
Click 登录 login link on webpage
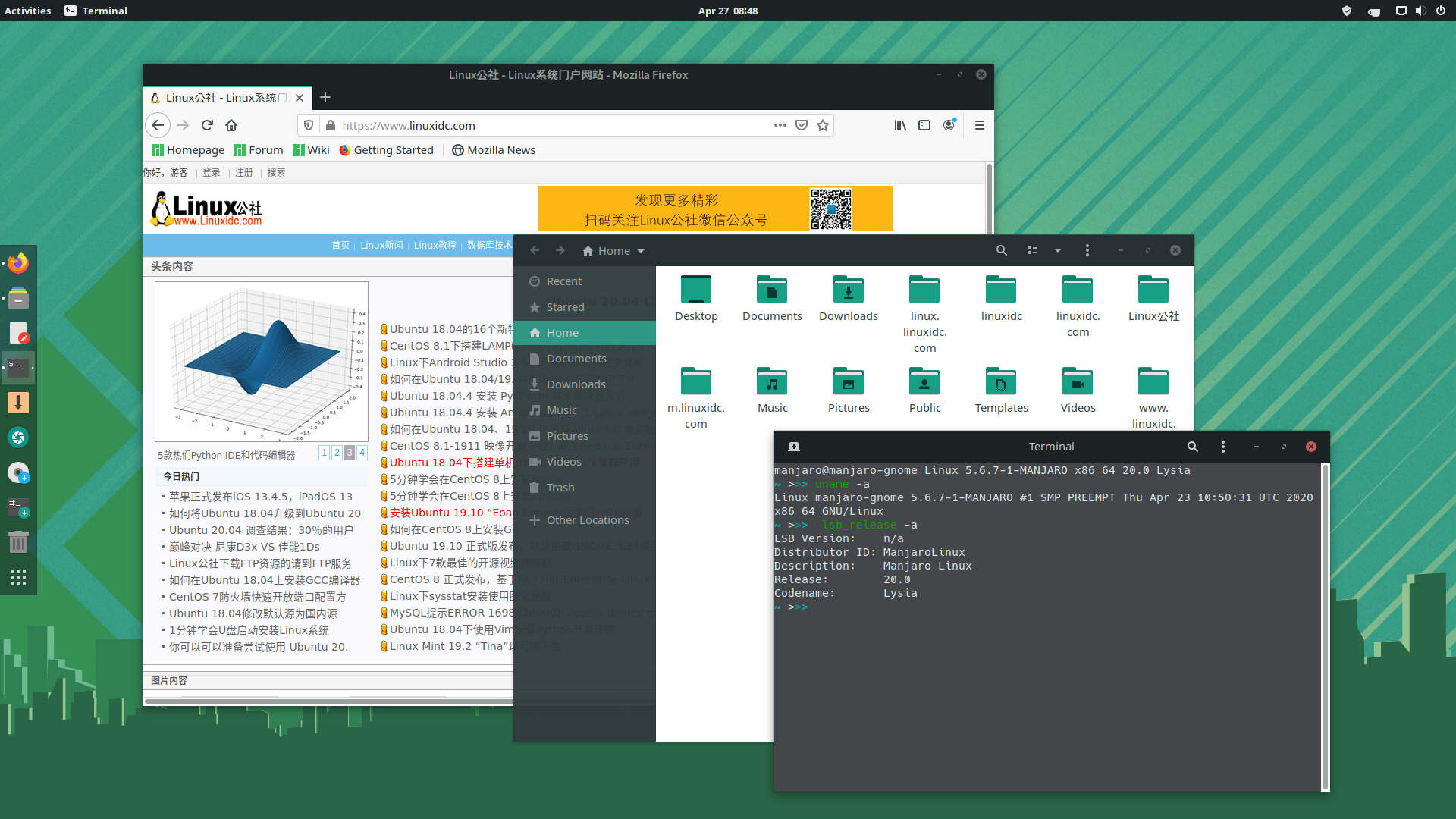(212, 172)
